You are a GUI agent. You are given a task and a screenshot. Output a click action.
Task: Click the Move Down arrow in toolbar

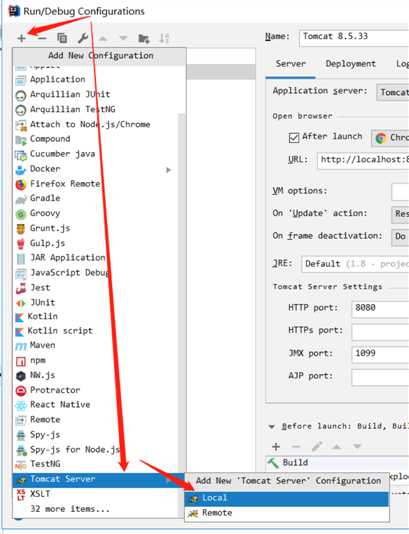point(123,38)
